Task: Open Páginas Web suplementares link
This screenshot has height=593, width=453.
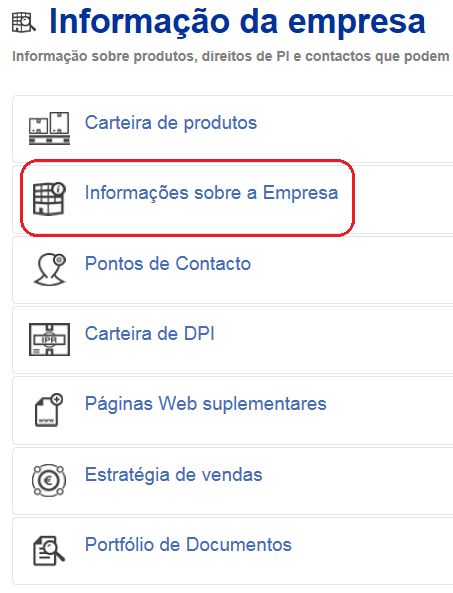Action: pos(205,404)
